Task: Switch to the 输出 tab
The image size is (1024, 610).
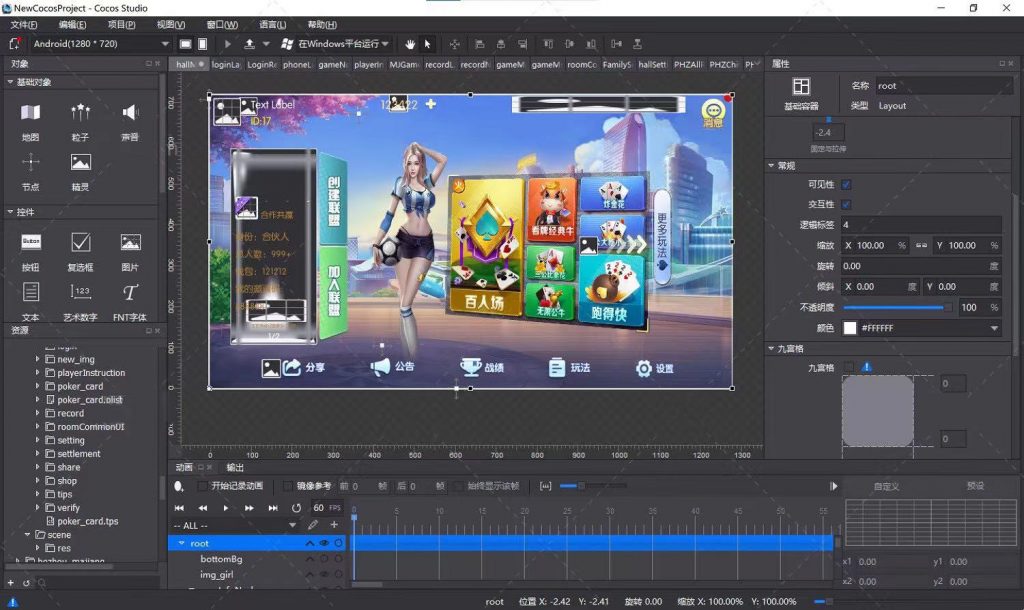Action: (235, 467)
